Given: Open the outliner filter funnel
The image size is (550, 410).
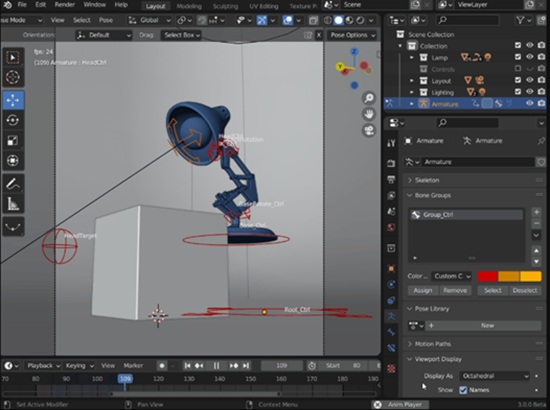Looking at the screenshot, I should [x=522, y=20].
